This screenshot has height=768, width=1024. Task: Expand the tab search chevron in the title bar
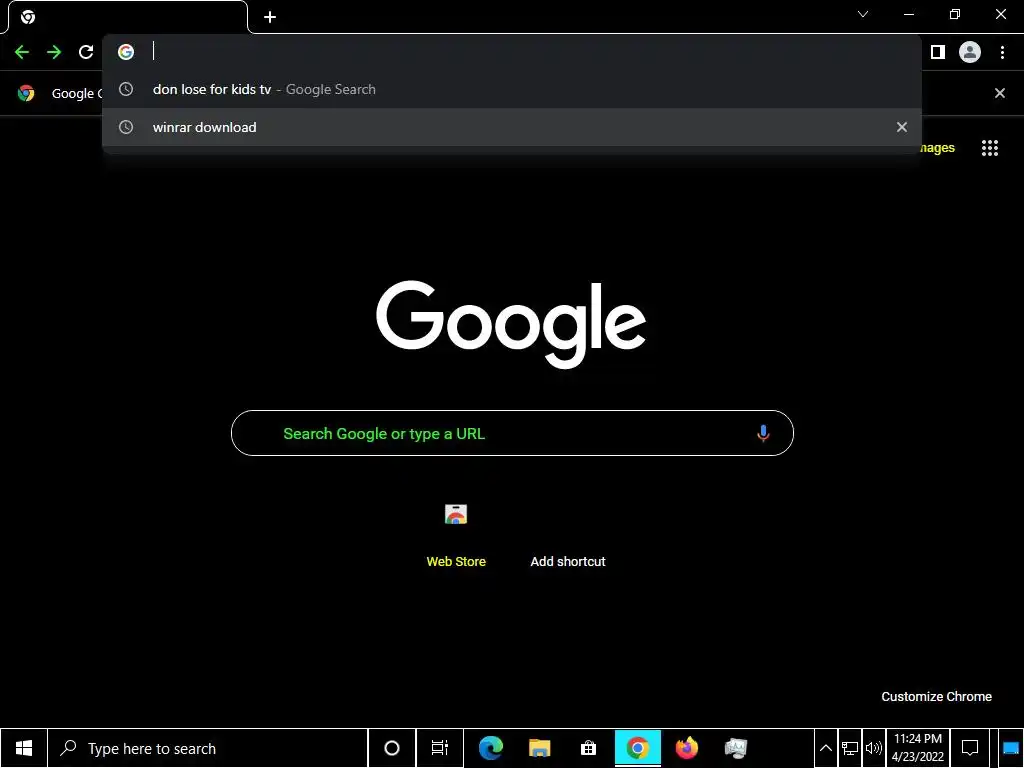click(863, 14)
